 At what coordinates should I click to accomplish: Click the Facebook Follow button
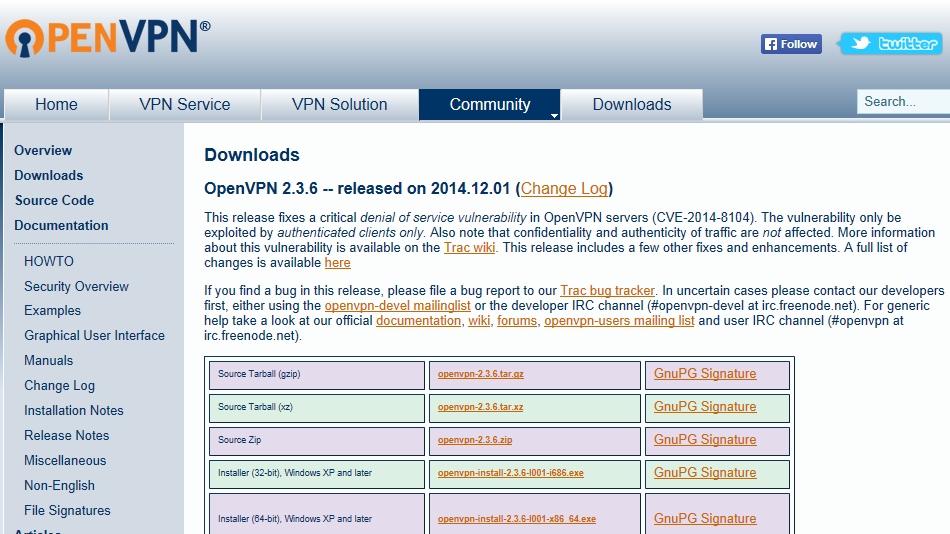click(791, 44)
